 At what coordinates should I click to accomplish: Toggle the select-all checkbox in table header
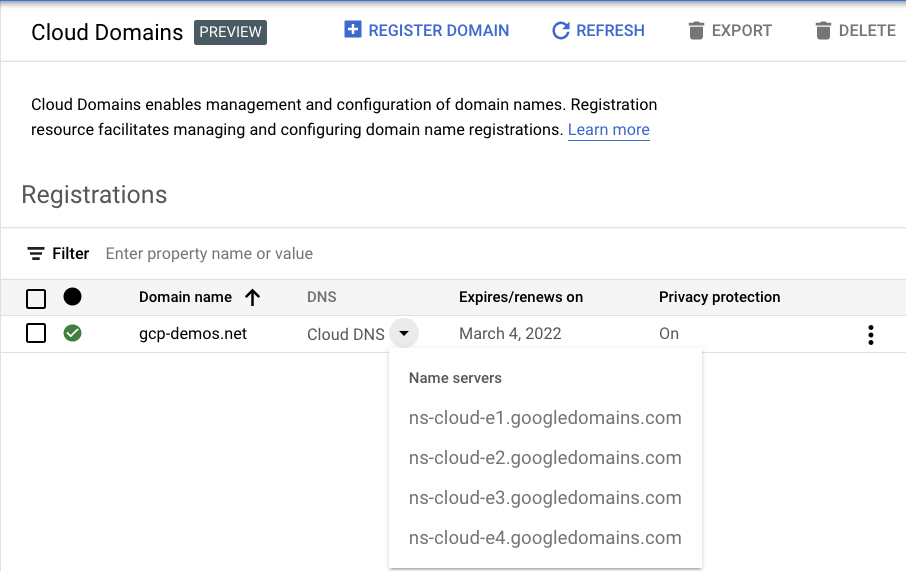click(x=36, y=298)
